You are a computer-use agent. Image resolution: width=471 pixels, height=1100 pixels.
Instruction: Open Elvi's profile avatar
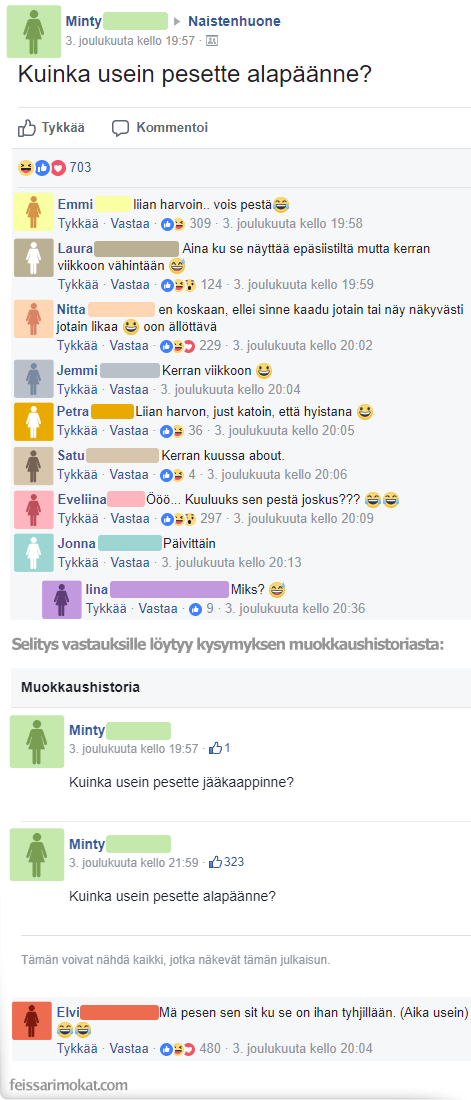click(32, 1020)
